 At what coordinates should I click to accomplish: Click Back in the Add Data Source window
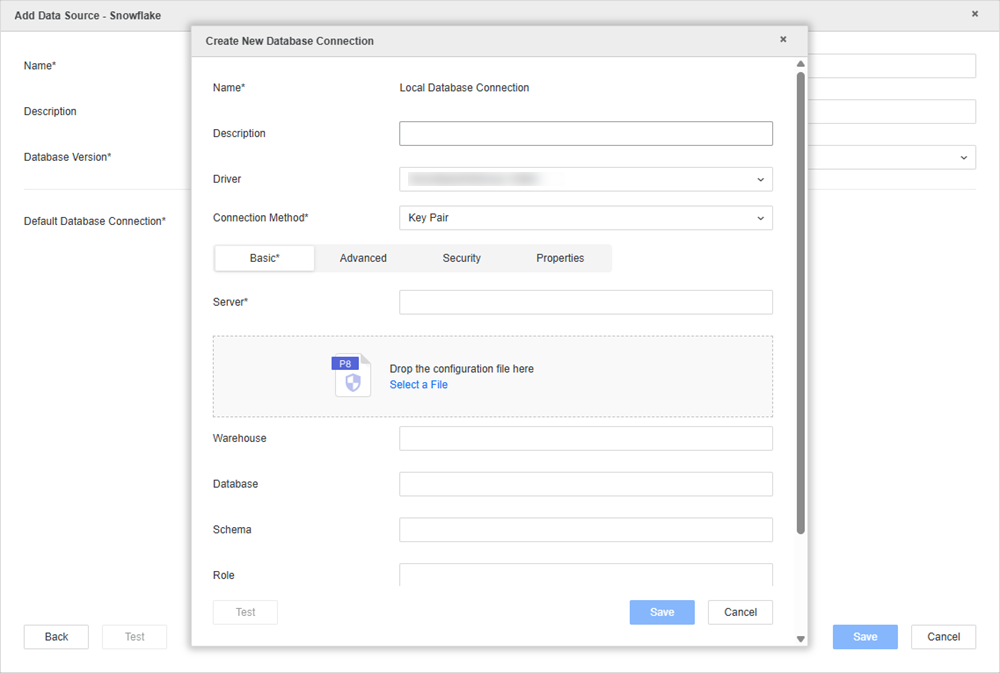pos(56,637)
